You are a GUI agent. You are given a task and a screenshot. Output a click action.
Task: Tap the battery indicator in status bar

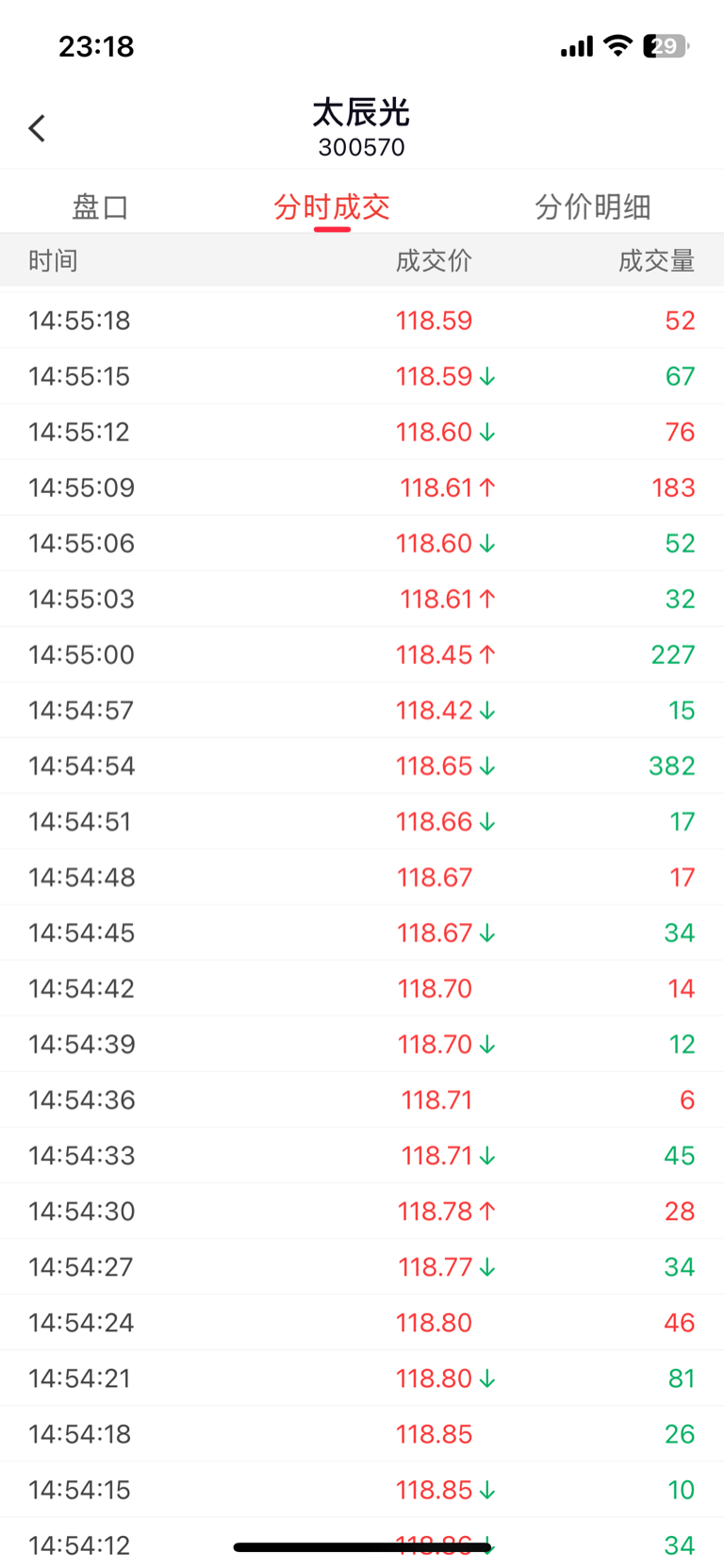pos(666,45)
